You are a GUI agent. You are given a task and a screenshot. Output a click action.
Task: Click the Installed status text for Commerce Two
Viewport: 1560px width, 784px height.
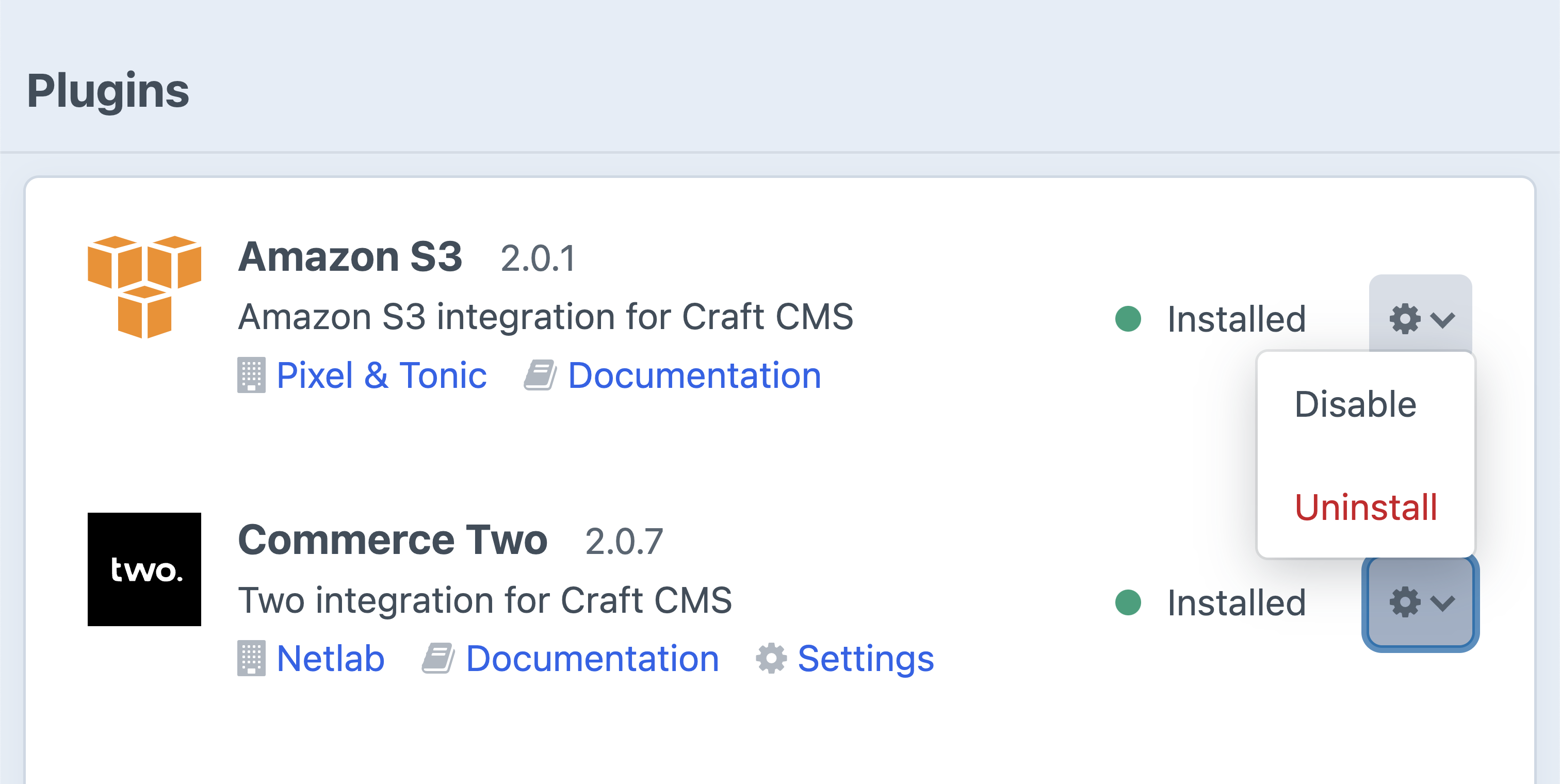coord(1236,603)
